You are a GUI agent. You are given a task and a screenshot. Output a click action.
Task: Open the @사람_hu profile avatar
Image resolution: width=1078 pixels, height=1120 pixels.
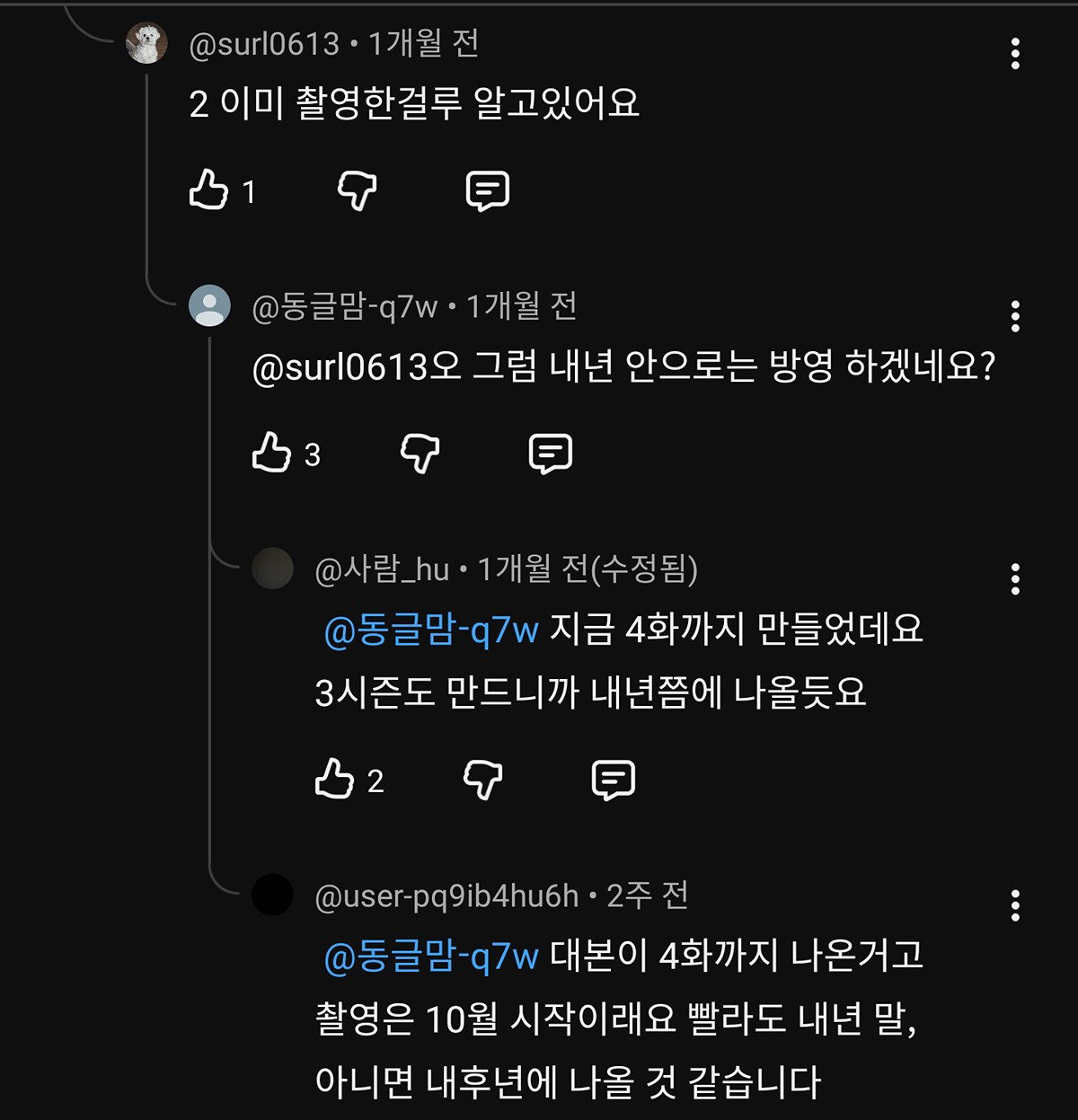point(272,569)
